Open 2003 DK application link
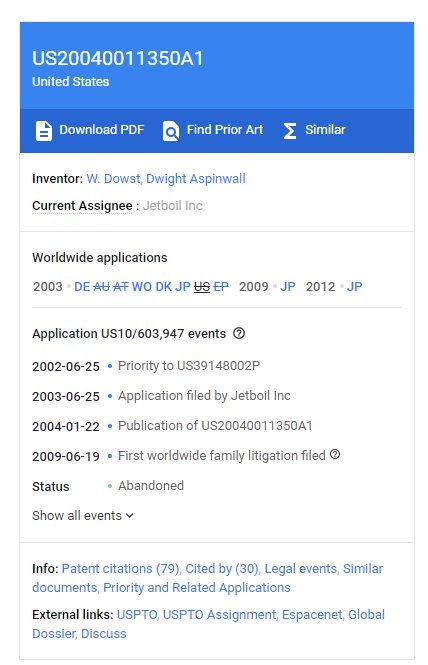Screen dimensions: 428x665 coord(163,287)
